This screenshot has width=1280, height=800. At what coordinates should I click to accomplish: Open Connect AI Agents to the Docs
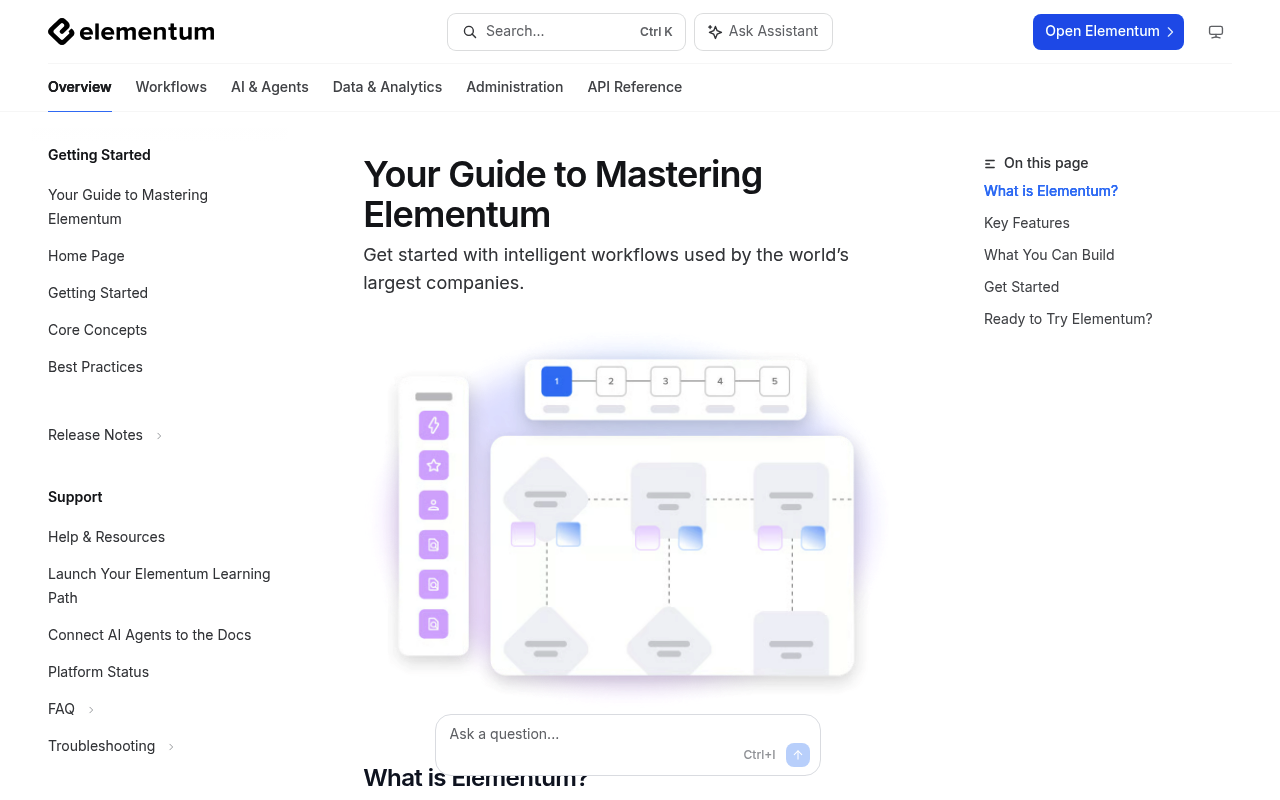(149, 635)
